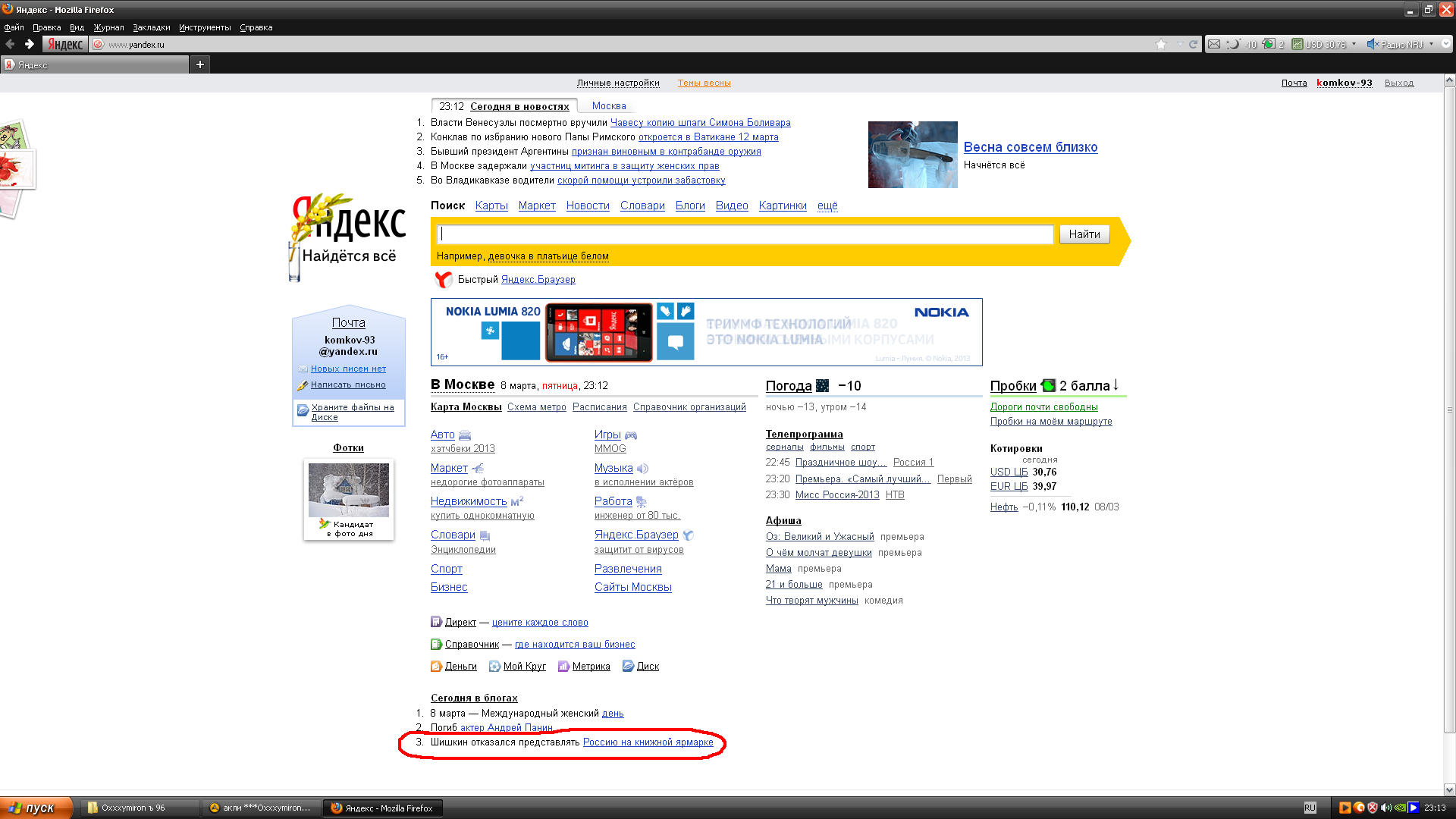Screen dimensions: 1456x819
Task: Open mail envelope icon in Yandex toolbar
Action: (1214, 44)
